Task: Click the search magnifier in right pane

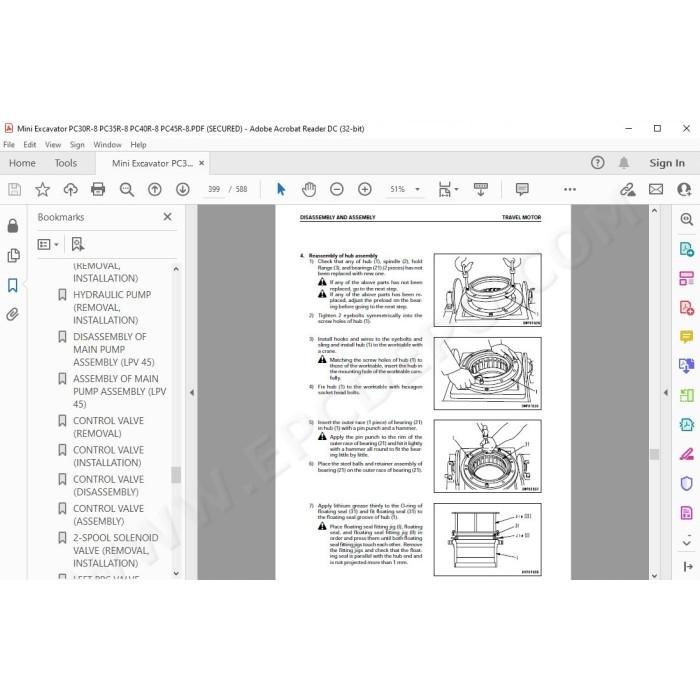Action: (687, 219)
